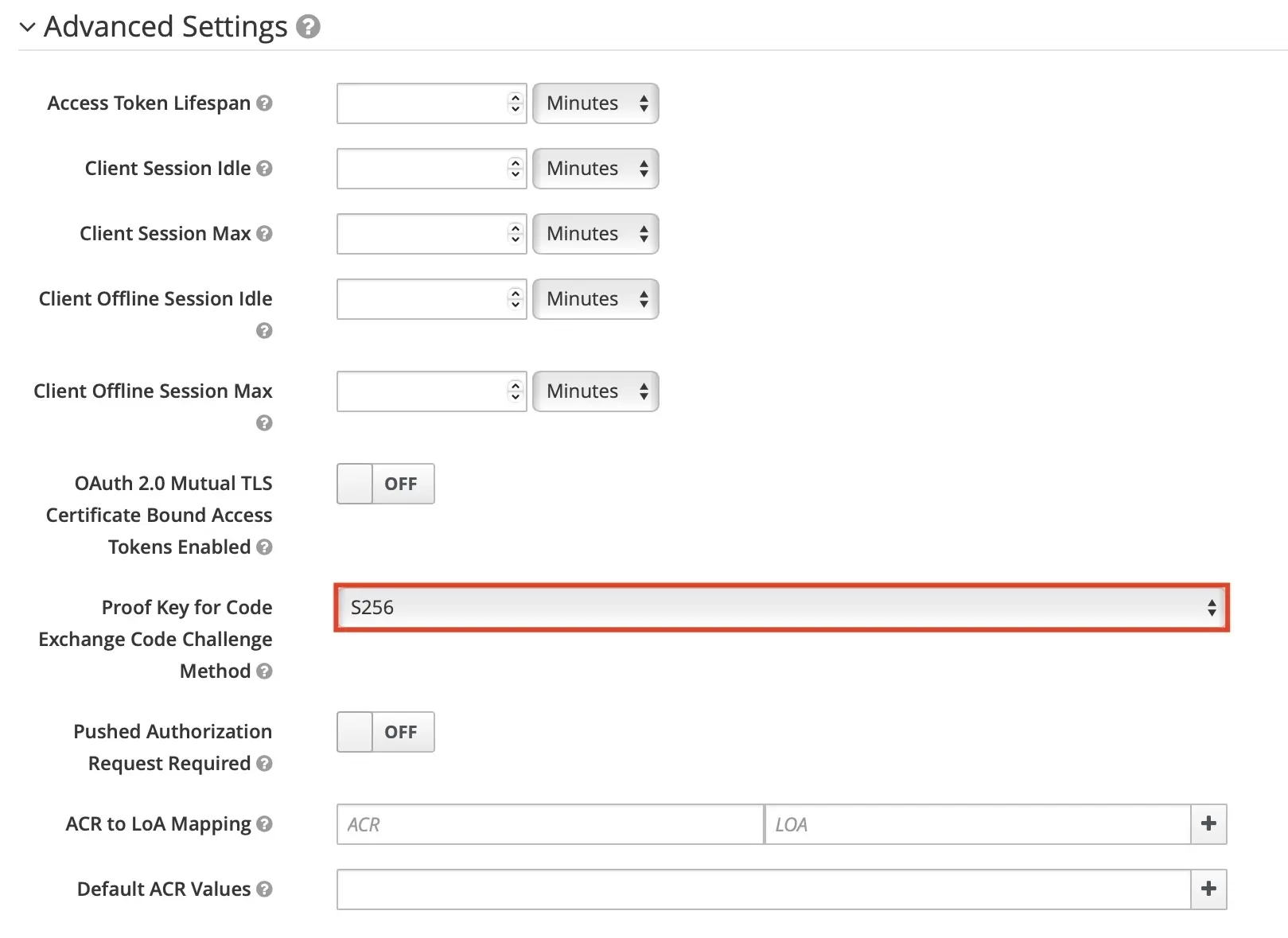Click Access Token Lifespan number stepper
1288x938 pixels.
click(516, 103)
